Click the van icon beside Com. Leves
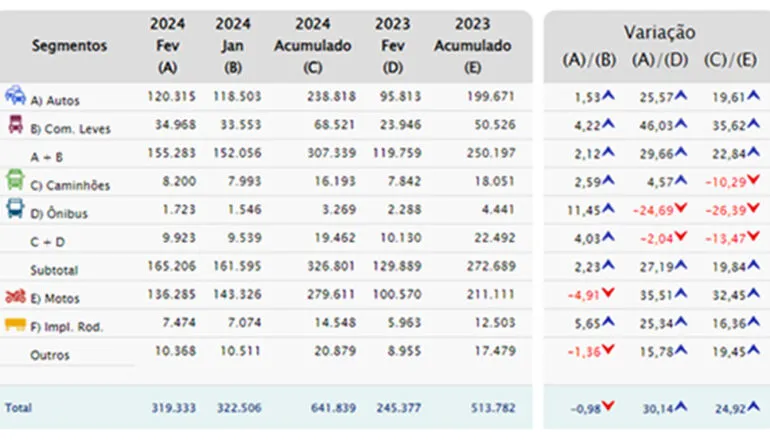770x440 pixels. [x=16, y=125]
